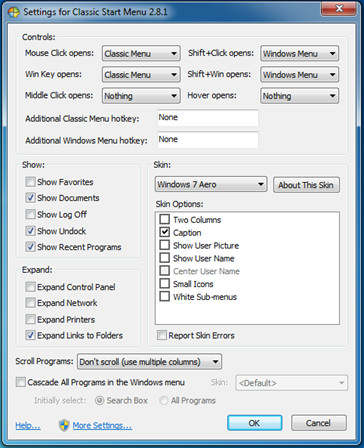
Task: Open the Mouse Click opens dropdown
Action: coord(141,53)
